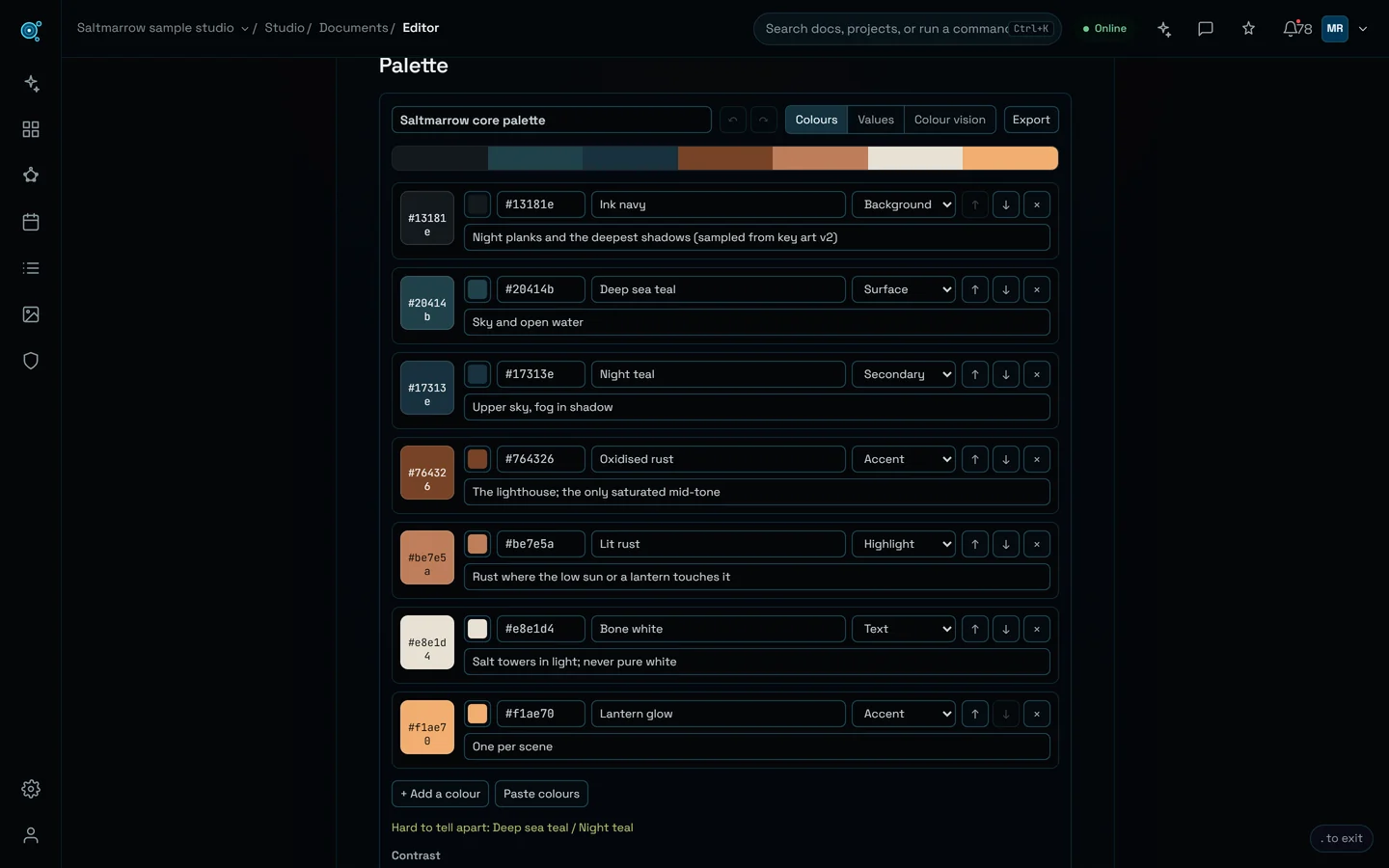Click the sparkle AI icon in top bar
Viewport: 1389px width, 868px height.
[x=1164, y=29]
